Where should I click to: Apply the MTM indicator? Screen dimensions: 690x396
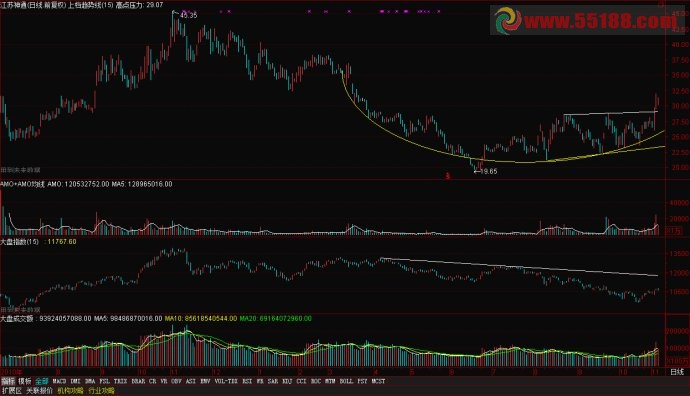pyautogui.click(x=330, y=381)
